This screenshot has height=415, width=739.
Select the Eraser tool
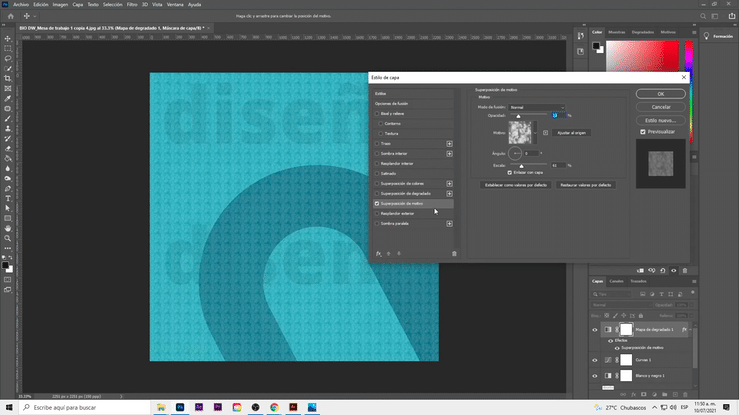click(8, 148)
